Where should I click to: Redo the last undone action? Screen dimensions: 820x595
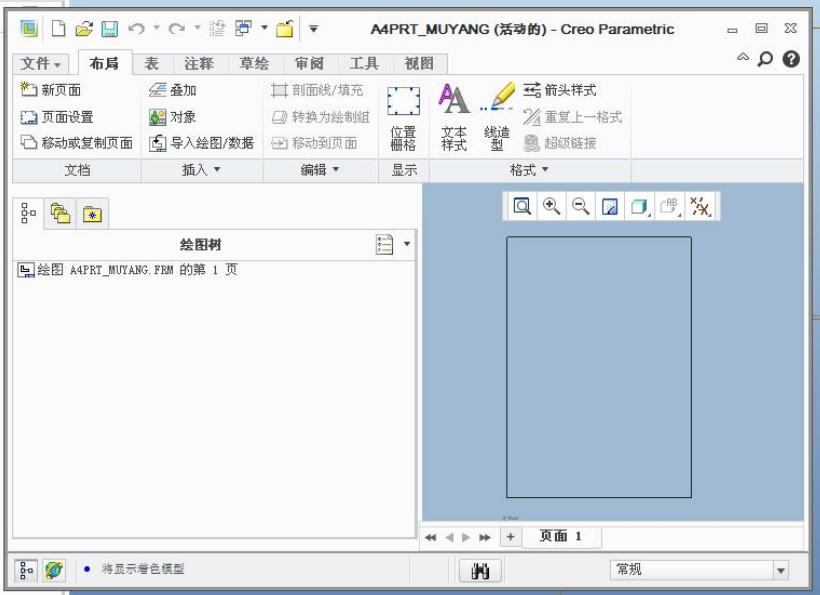pos(177,28)
